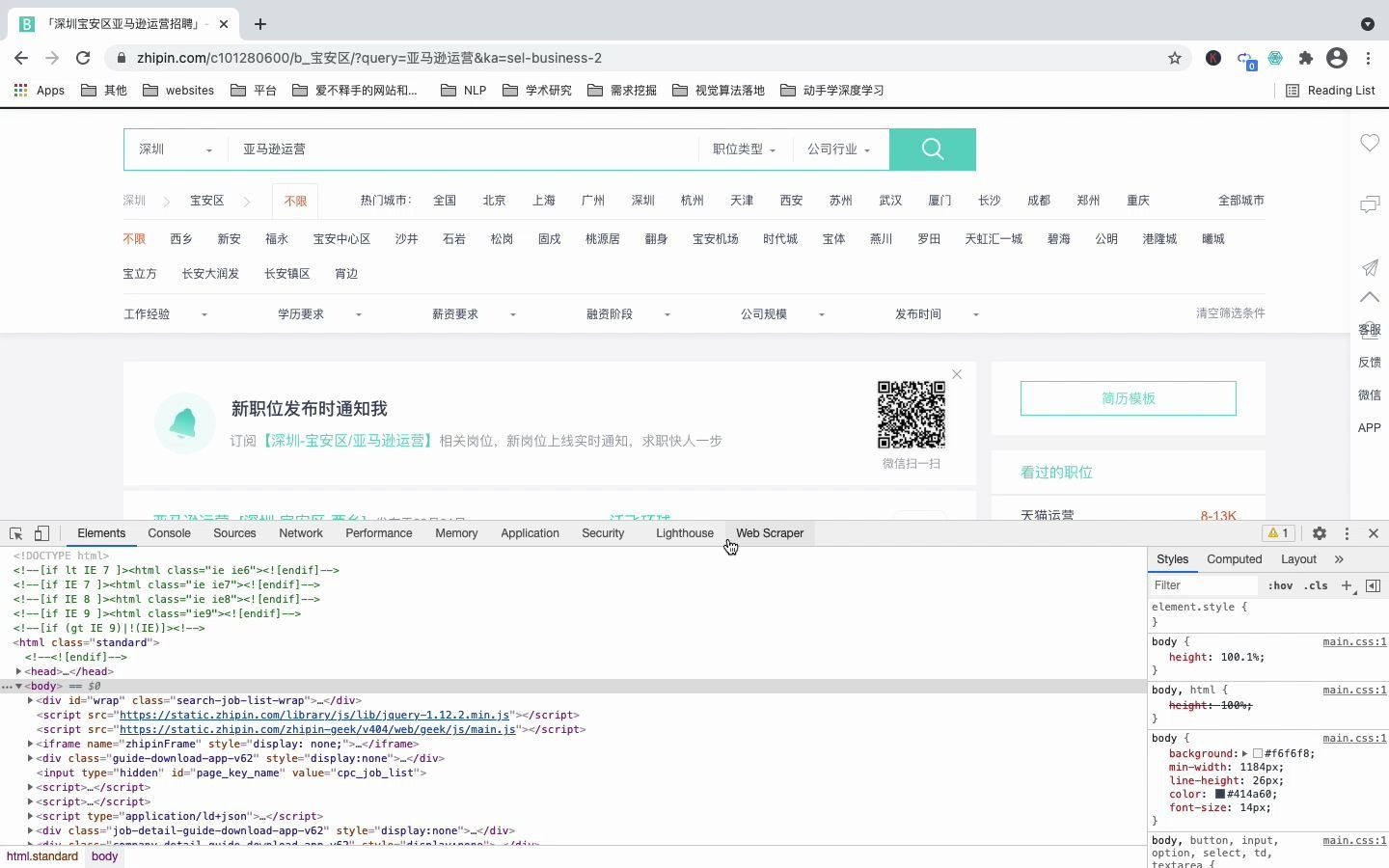Switch to the Sources tab
Image resolution: width=1389 pixels, height=868 pixels.
(234, 533)
